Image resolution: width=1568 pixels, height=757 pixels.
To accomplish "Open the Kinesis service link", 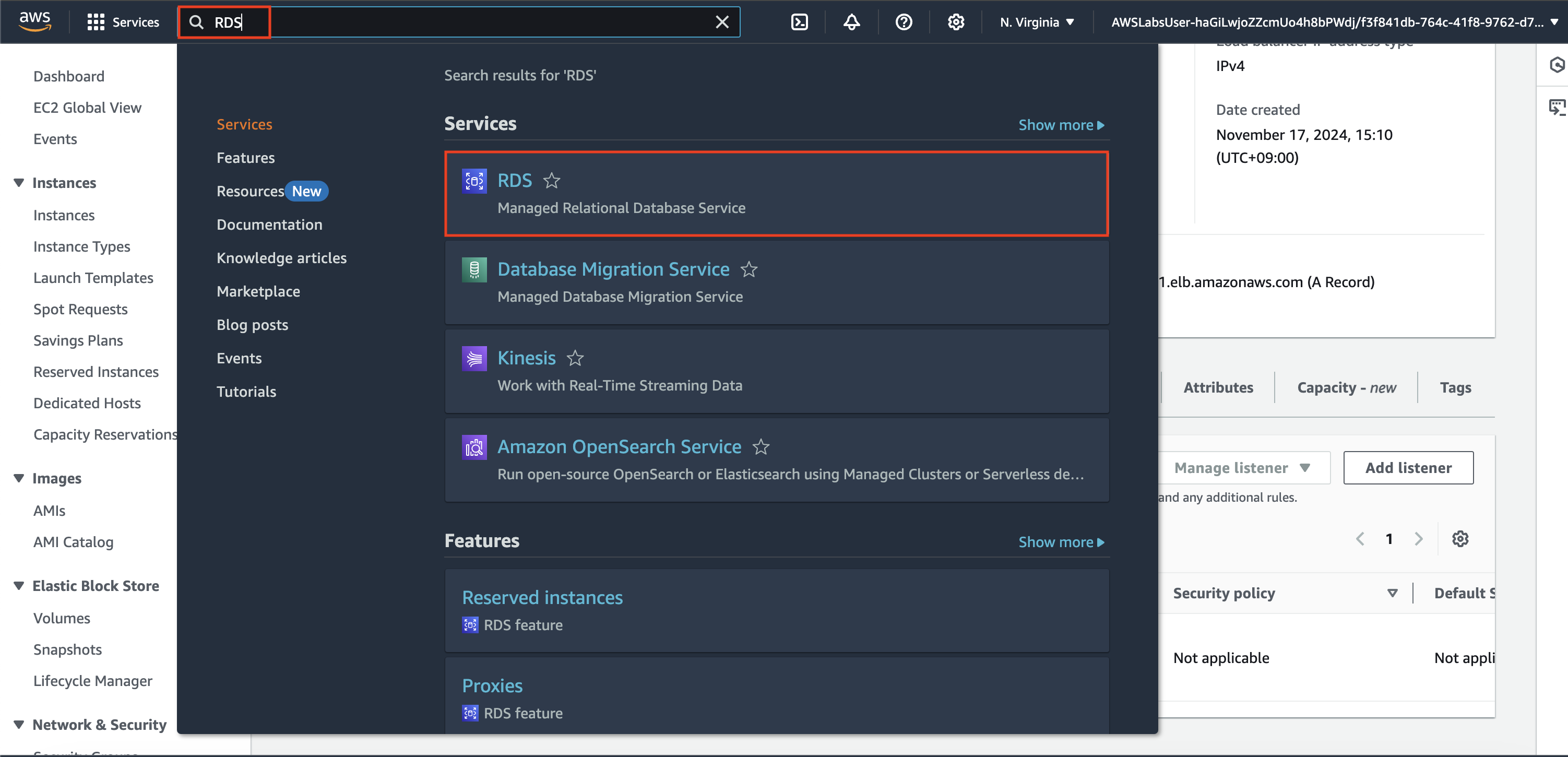I will (x=526, y=358).
